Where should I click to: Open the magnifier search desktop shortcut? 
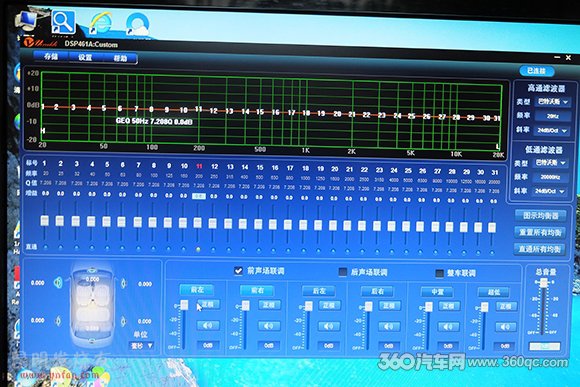pyautogui.click(x=63, y=22)
